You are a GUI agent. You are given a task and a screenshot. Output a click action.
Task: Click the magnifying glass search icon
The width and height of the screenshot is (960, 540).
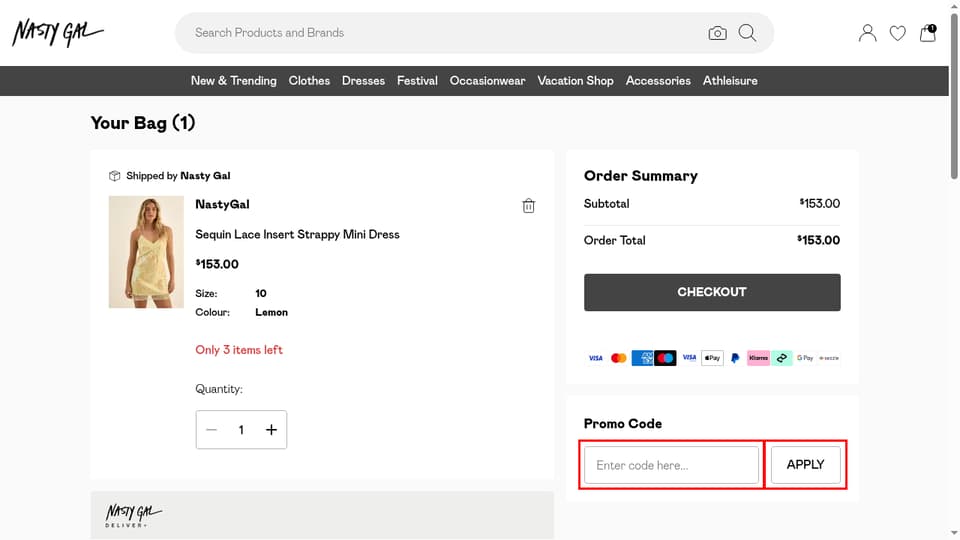(748, 32)
